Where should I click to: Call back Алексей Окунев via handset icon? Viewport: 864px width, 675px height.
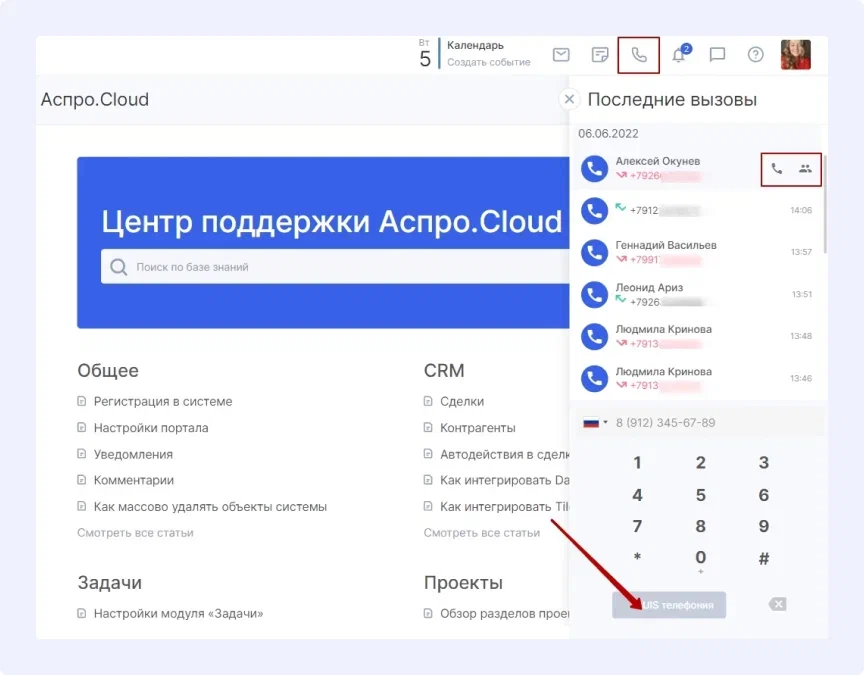pyautogui.click(x=777, y=169)
